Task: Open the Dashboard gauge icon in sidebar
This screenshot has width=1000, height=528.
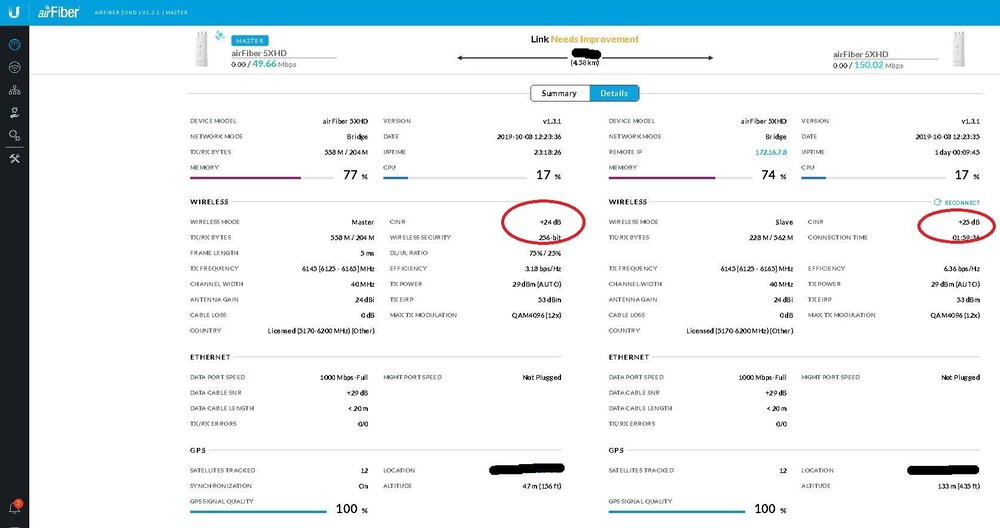Action: (14, 45)
